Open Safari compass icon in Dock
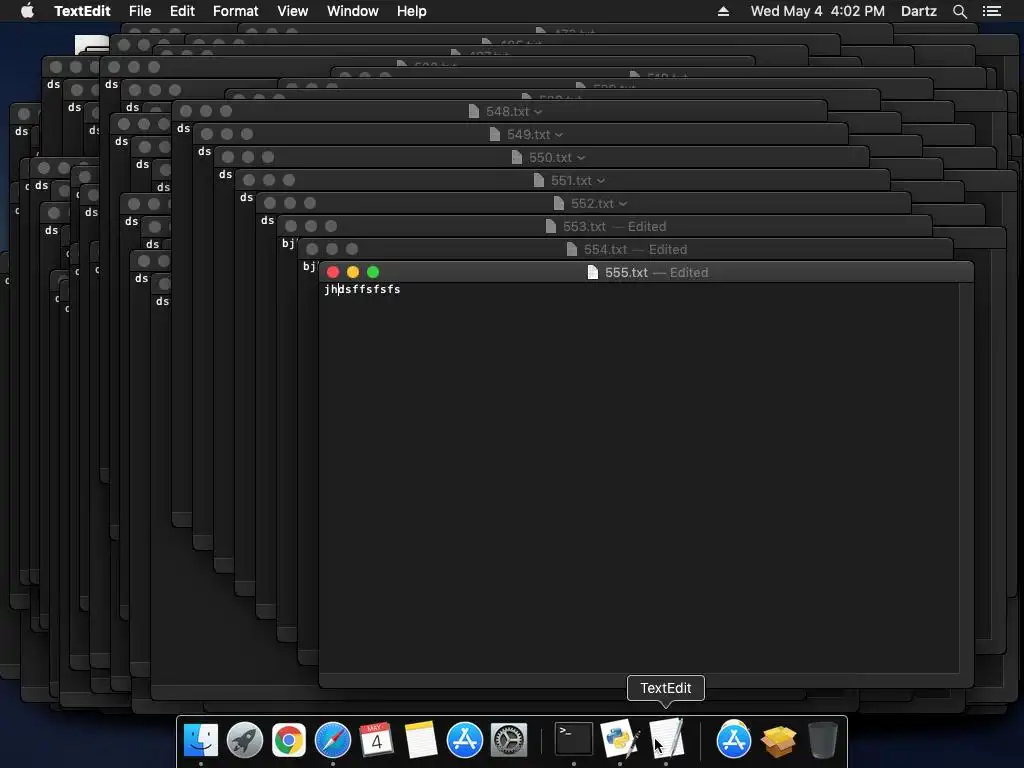 pos(333,740)
